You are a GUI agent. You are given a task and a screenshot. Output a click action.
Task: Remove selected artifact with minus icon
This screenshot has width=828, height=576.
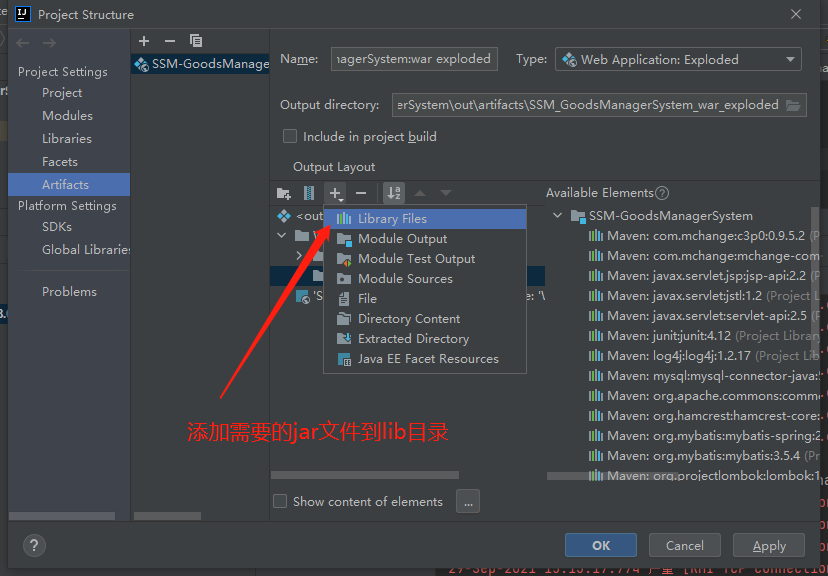tap(170, 41)
